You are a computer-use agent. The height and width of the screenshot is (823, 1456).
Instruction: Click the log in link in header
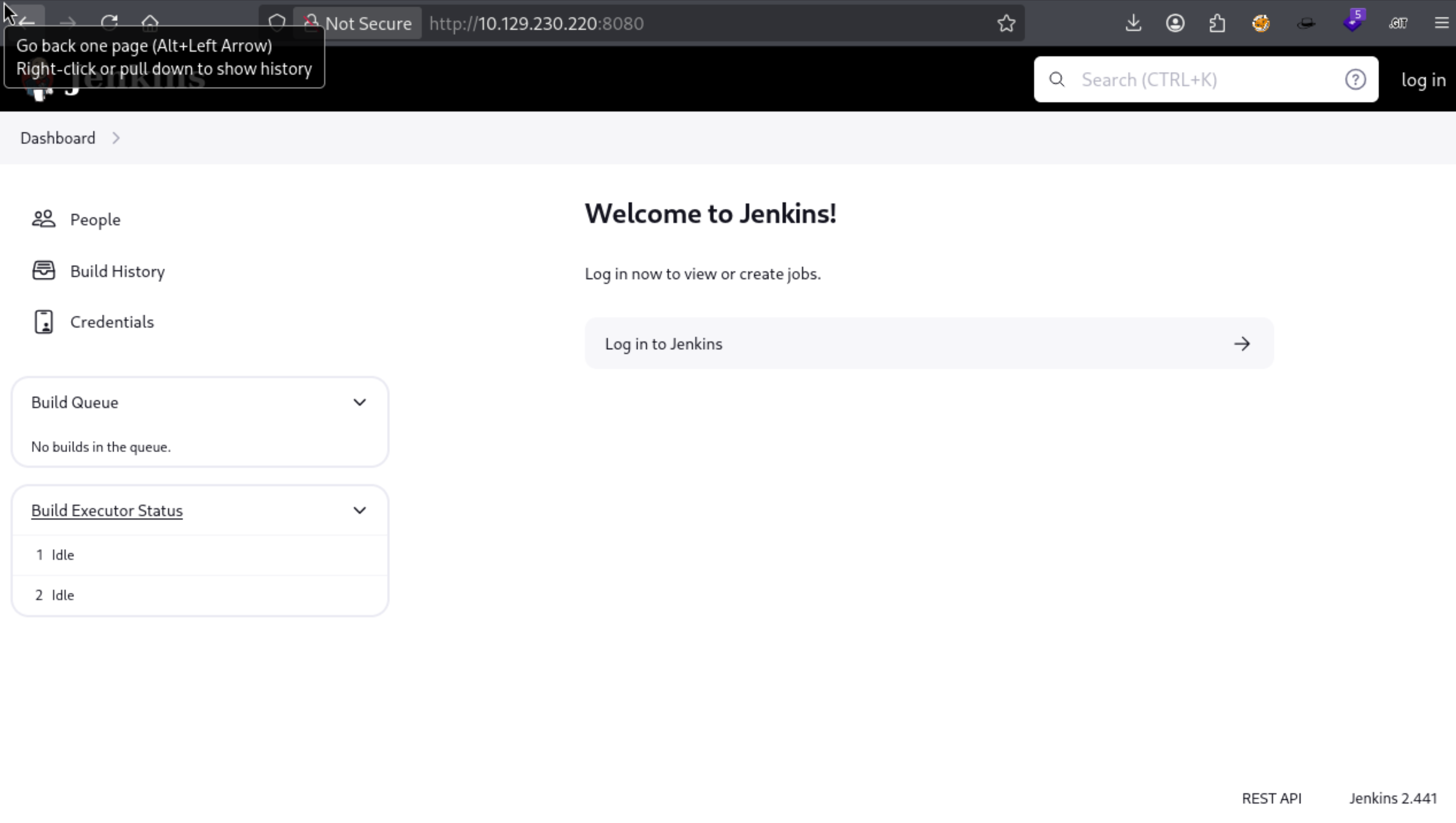point(1423,80)
